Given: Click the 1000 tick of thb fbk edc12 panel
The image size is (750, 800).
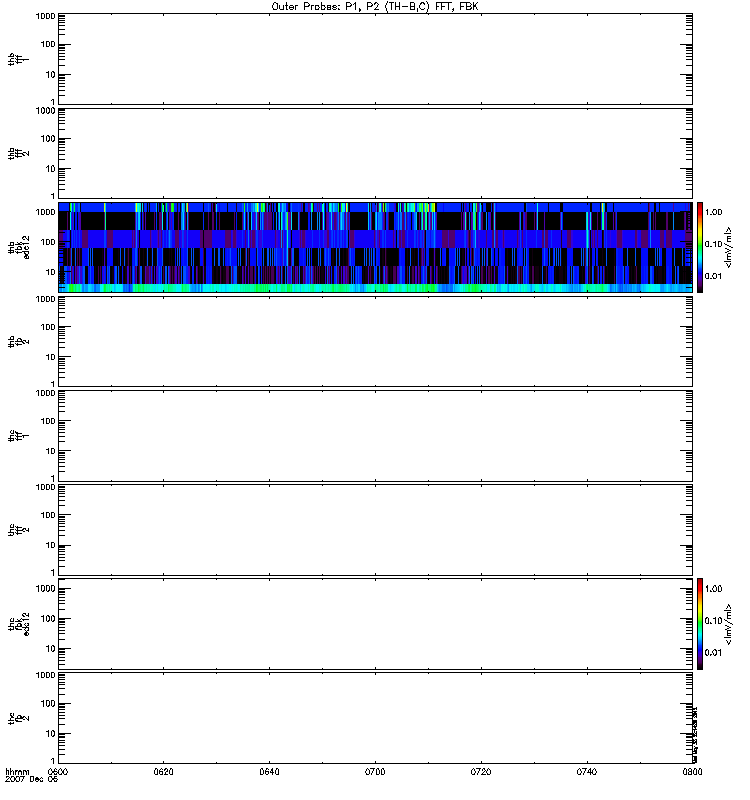Looking at the screenshot, I should pos(45,212).
